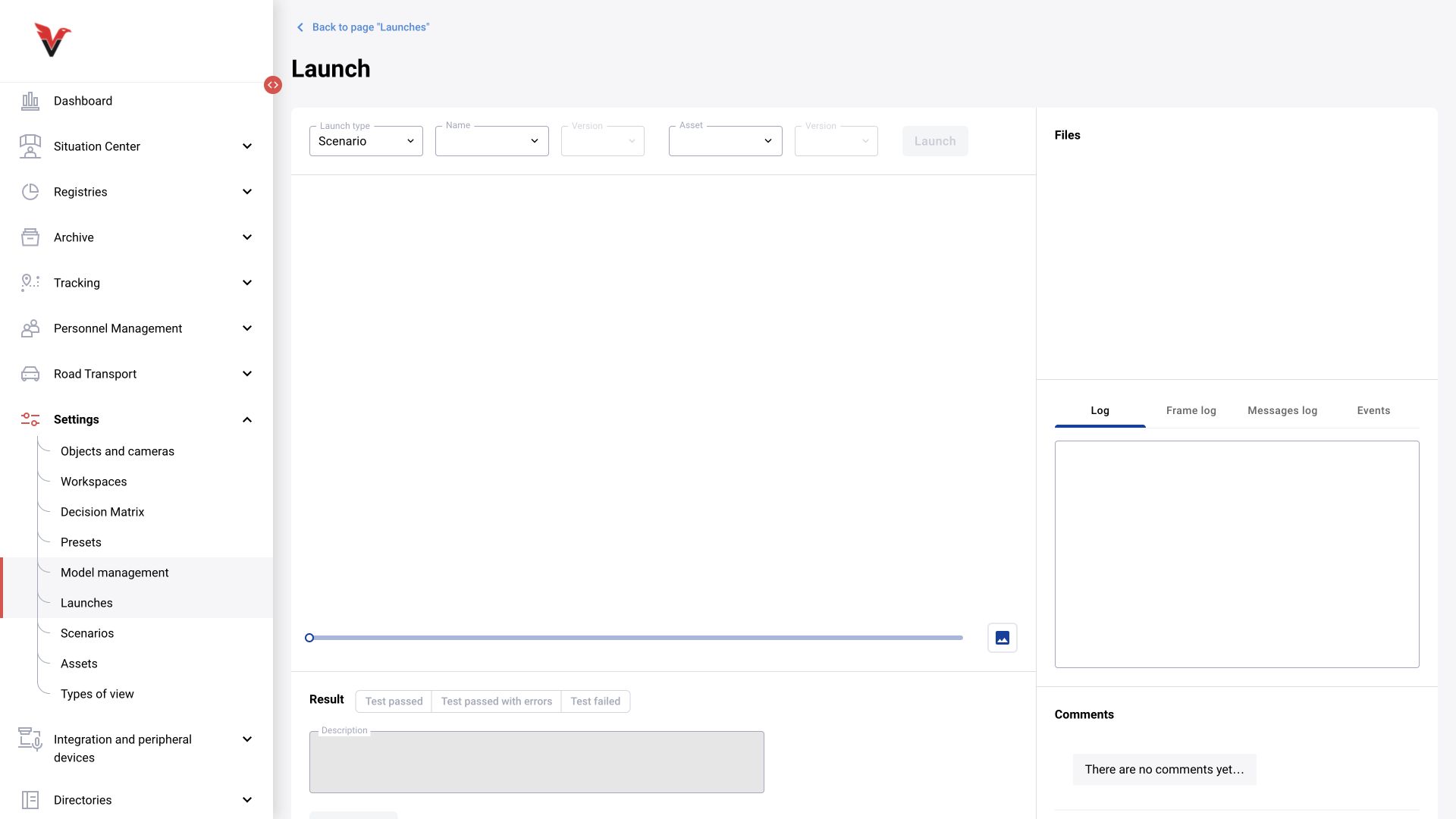This screenshot has width=1456, height=819.
Task: Open the Launches submenu item
Action: point(86,603)
